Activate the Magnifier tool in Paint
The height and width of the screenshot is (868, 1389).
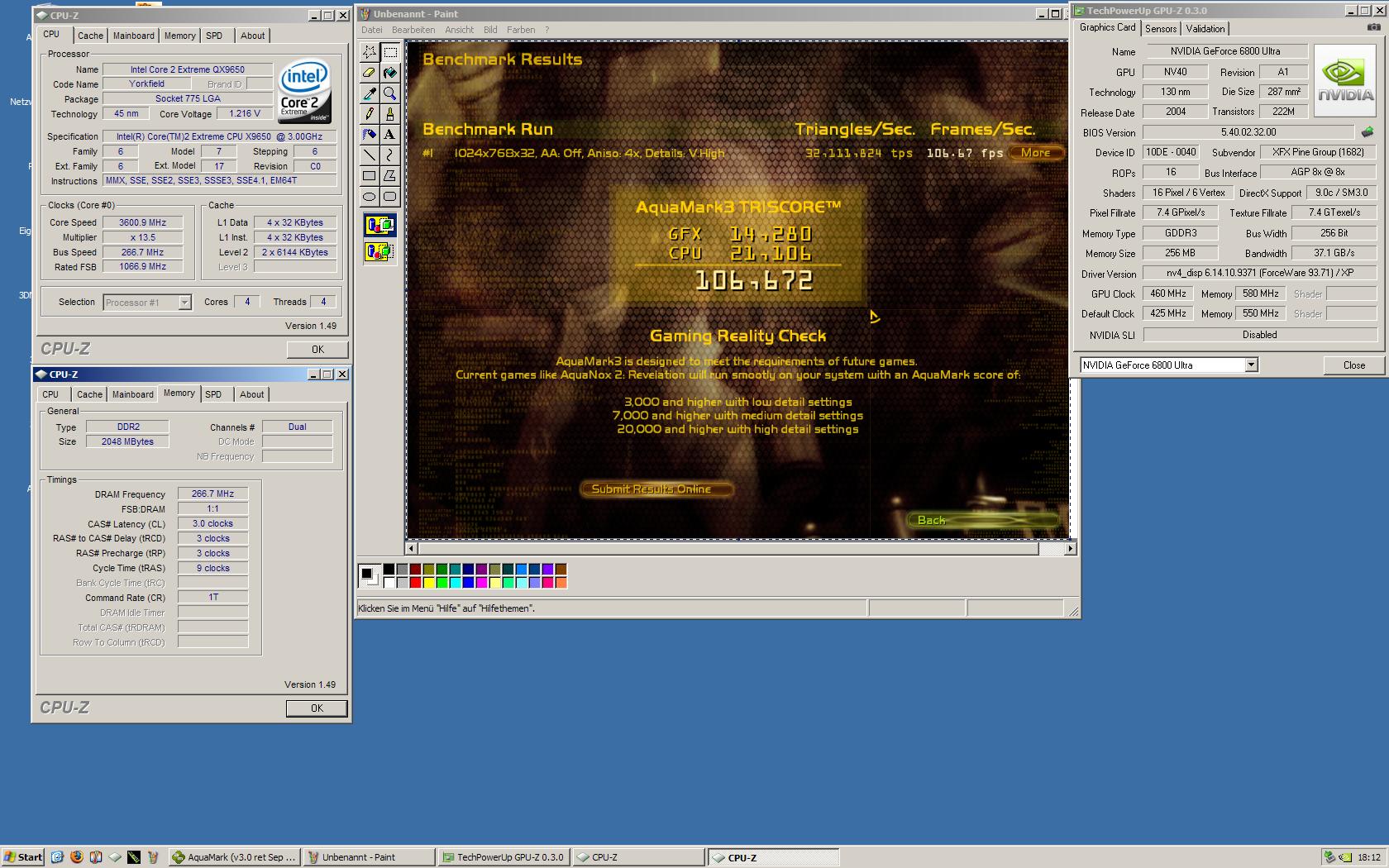[389, 93]
